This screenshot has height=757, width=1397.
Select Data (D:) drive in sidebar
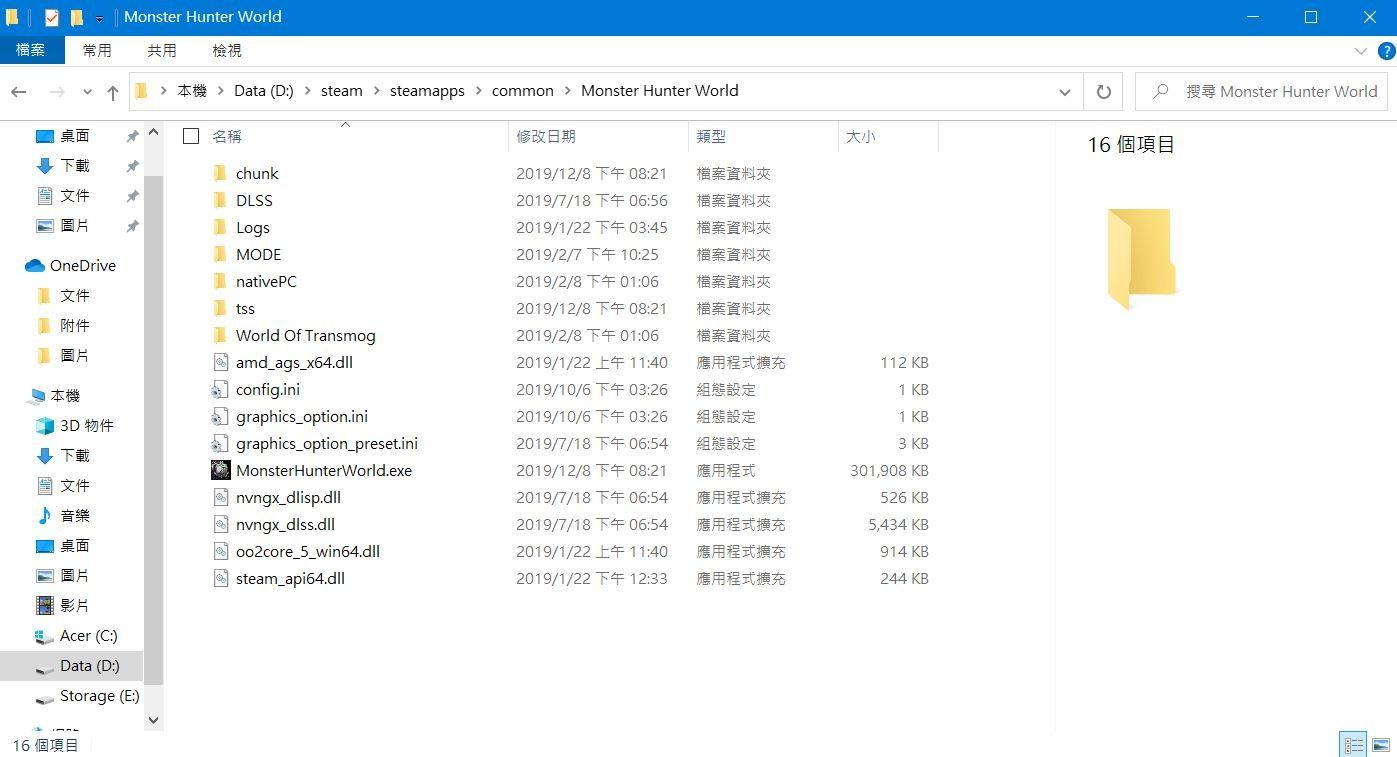89,665
